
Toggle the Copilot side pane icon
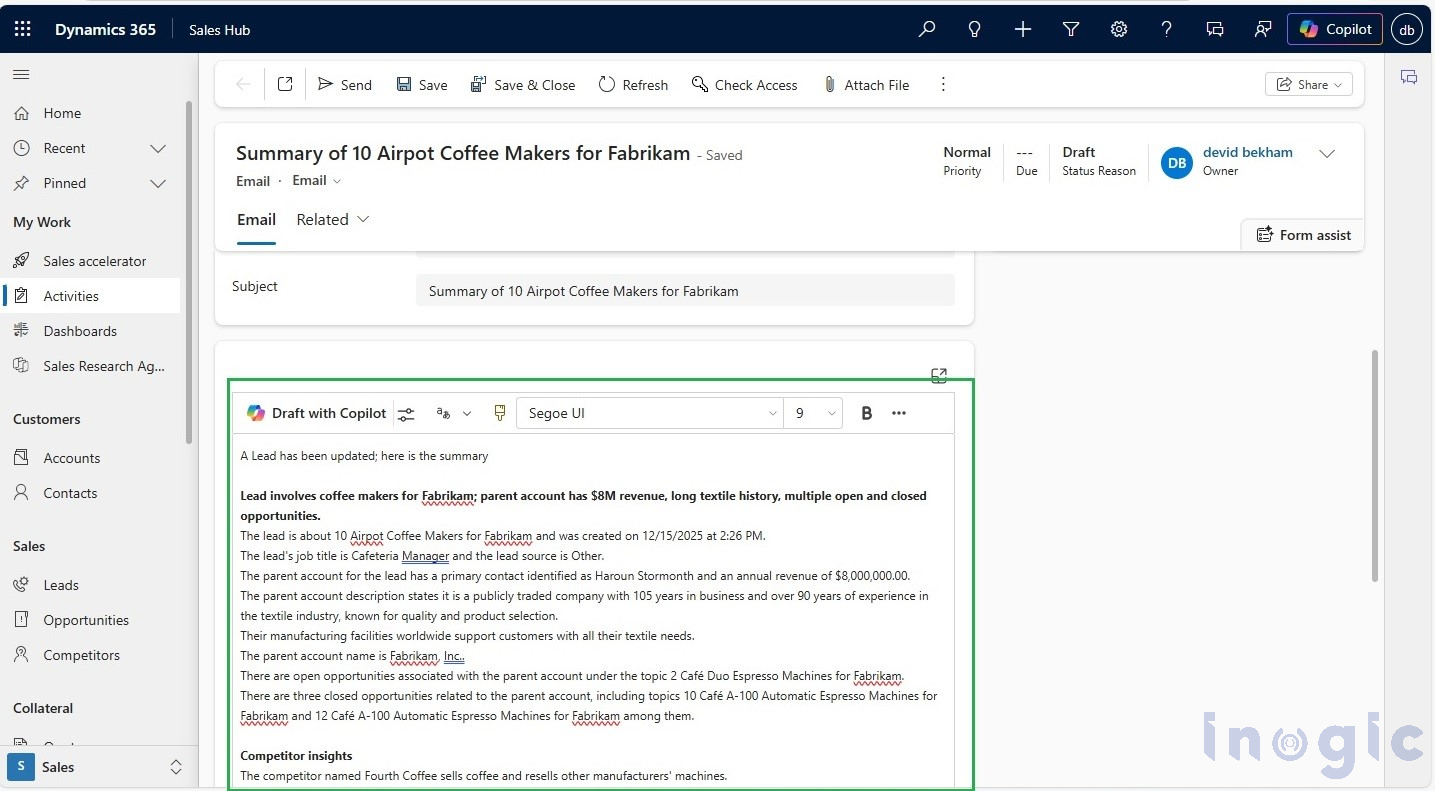coord(1408,75)
